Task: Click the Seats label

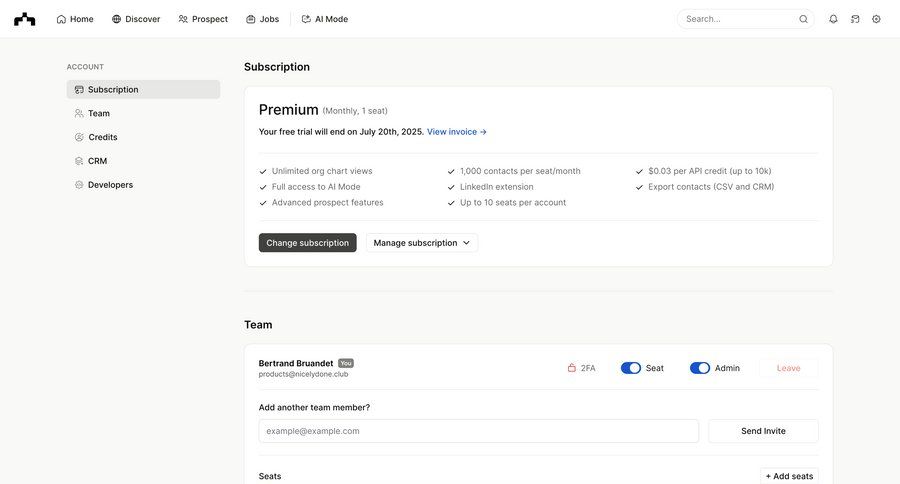Action: (270, 477)
